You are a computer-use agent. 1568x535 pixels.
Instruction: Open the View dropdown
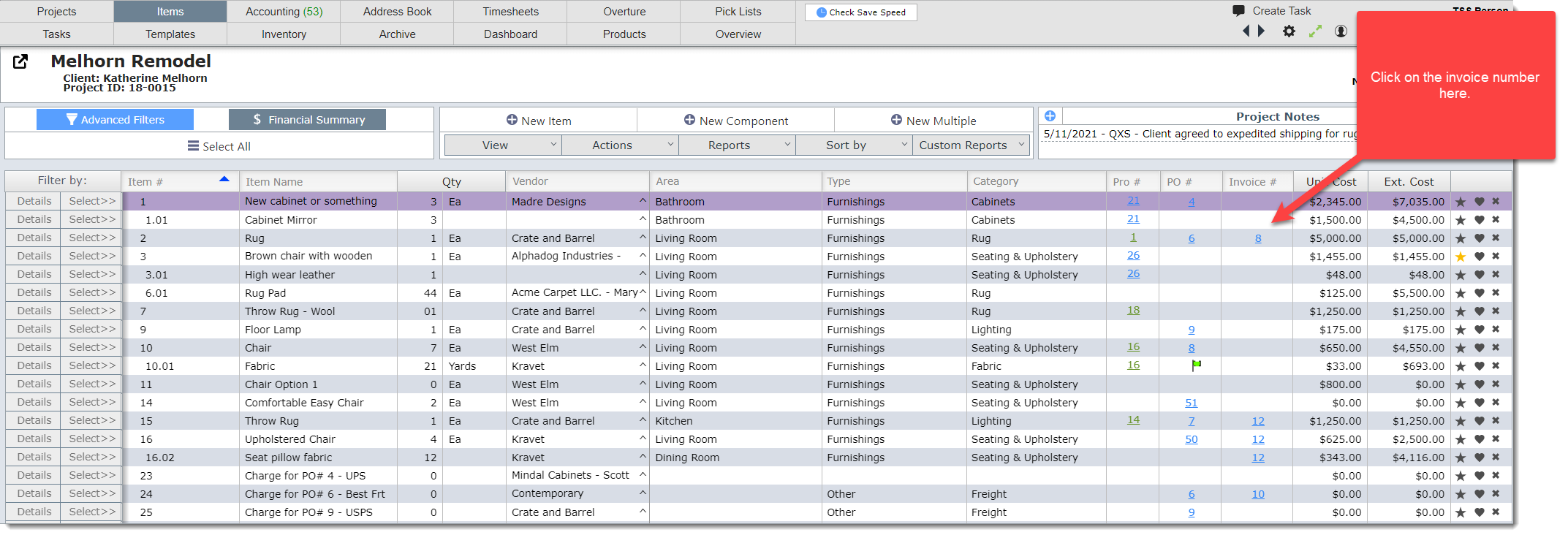tap(503, 145)
